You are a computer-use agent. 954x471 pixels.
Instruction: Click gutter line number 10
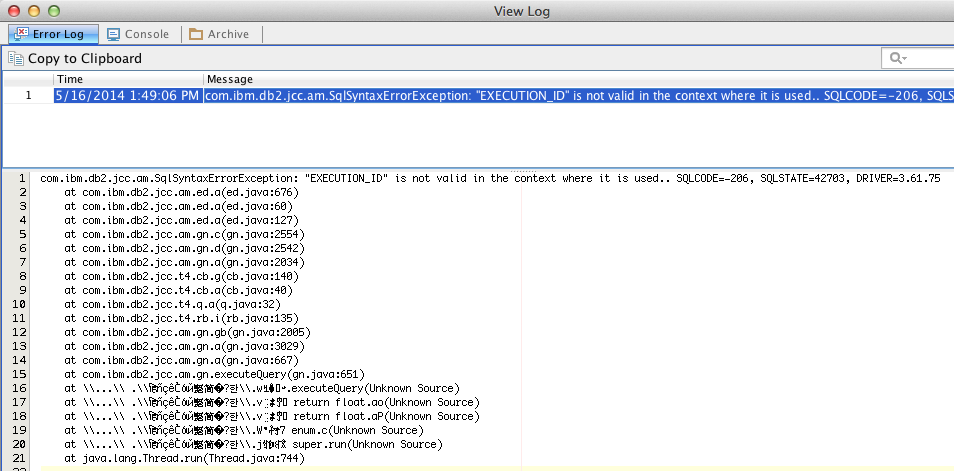tap(19, 304)
